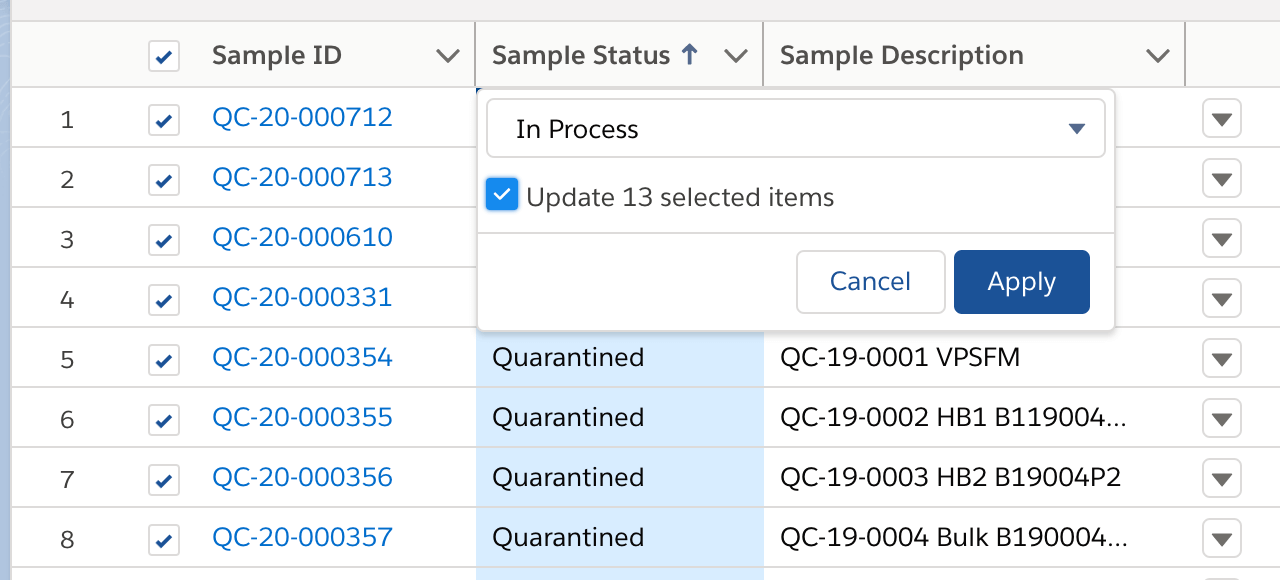The image size is (1280, 580).
Task: Select Quarantined cell for QC-20-000354
Action: point(620,358)
